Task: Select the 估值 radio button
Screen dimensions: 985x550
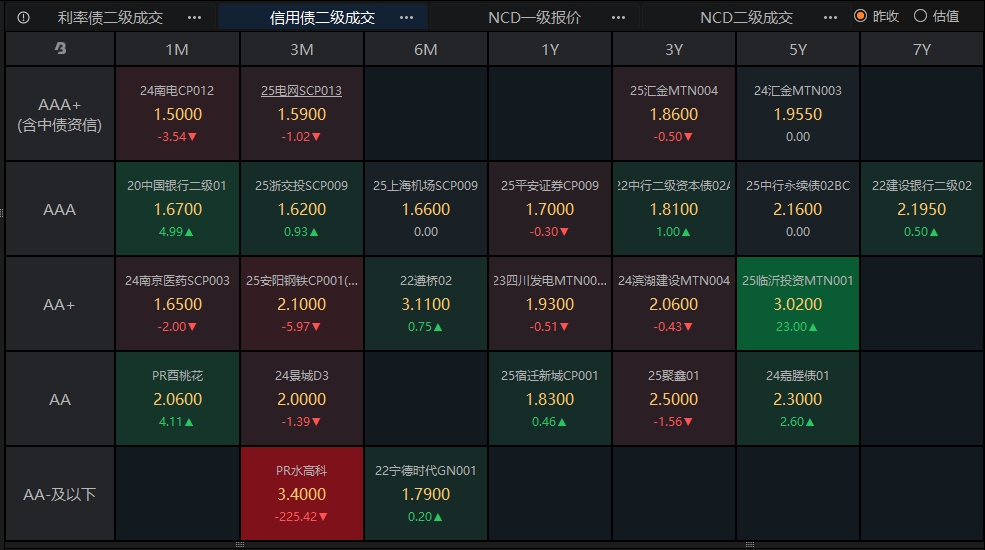Action: coord(920,16)
